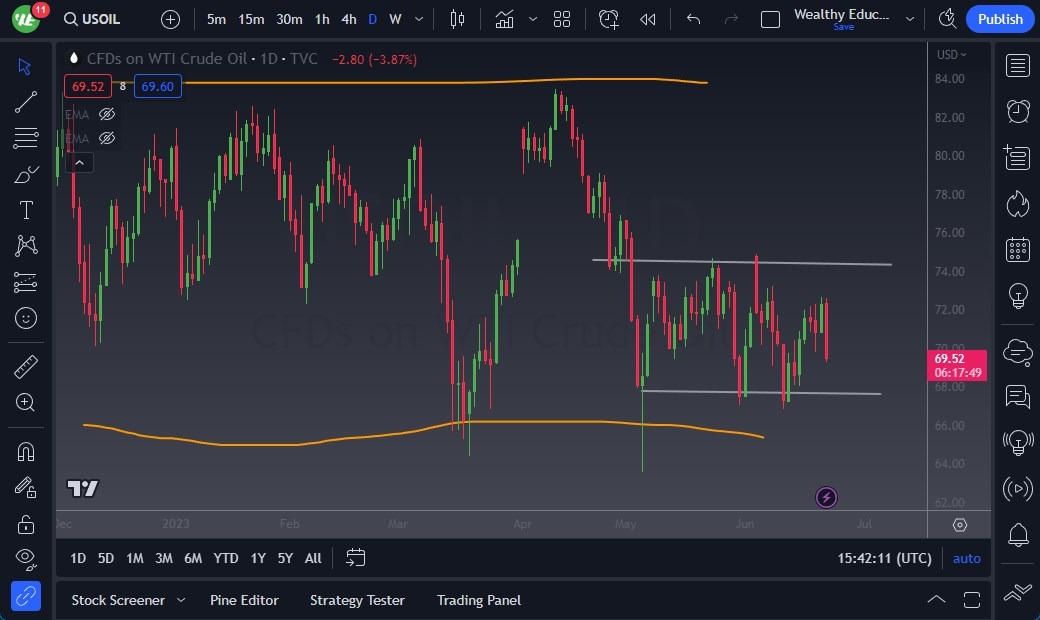Toggle visibility of the first EMA indicator
The image size is (1040, 620).
[x=107, y=114]
